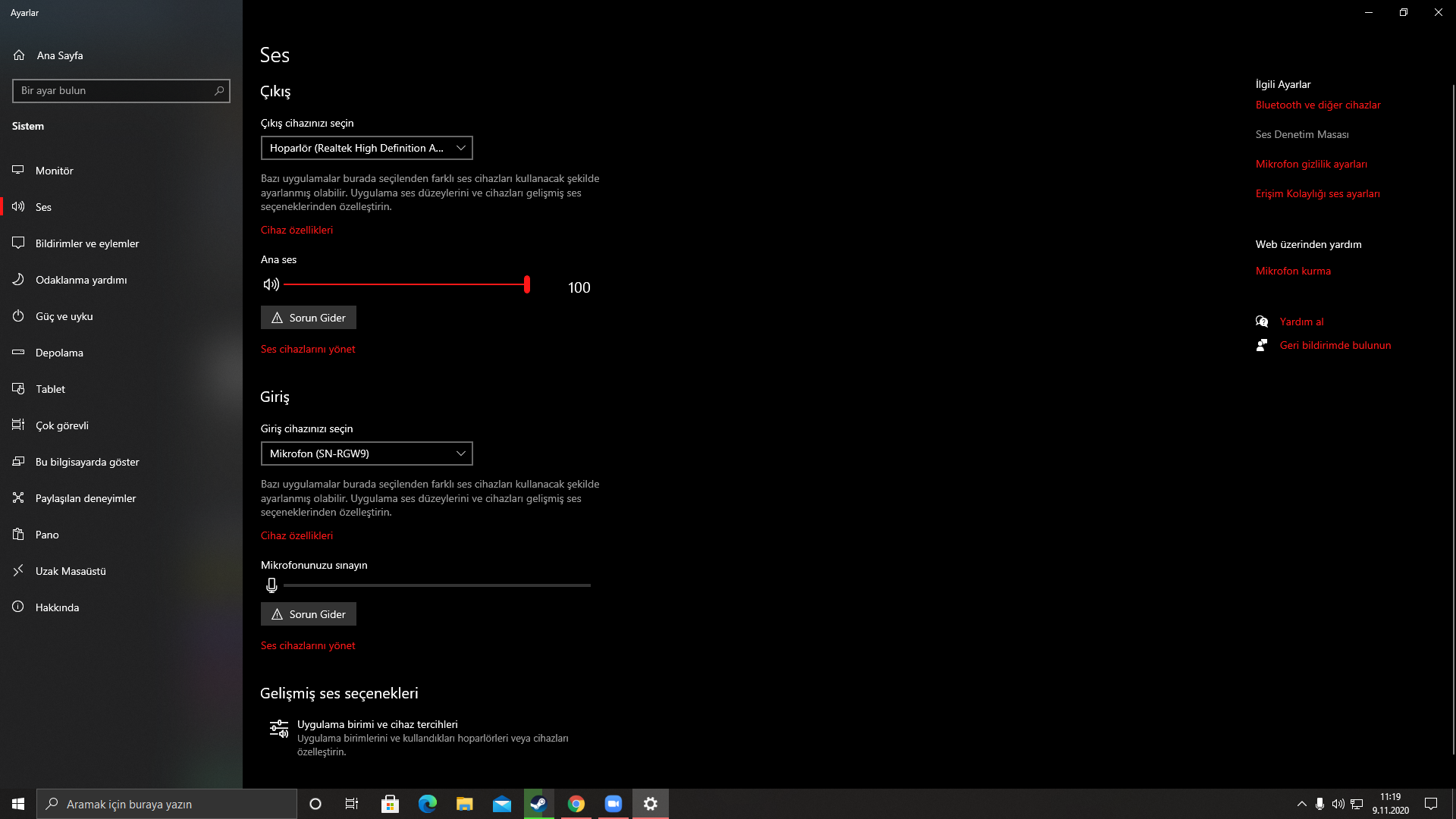Open the Monitör settings page

pos(55,171)
